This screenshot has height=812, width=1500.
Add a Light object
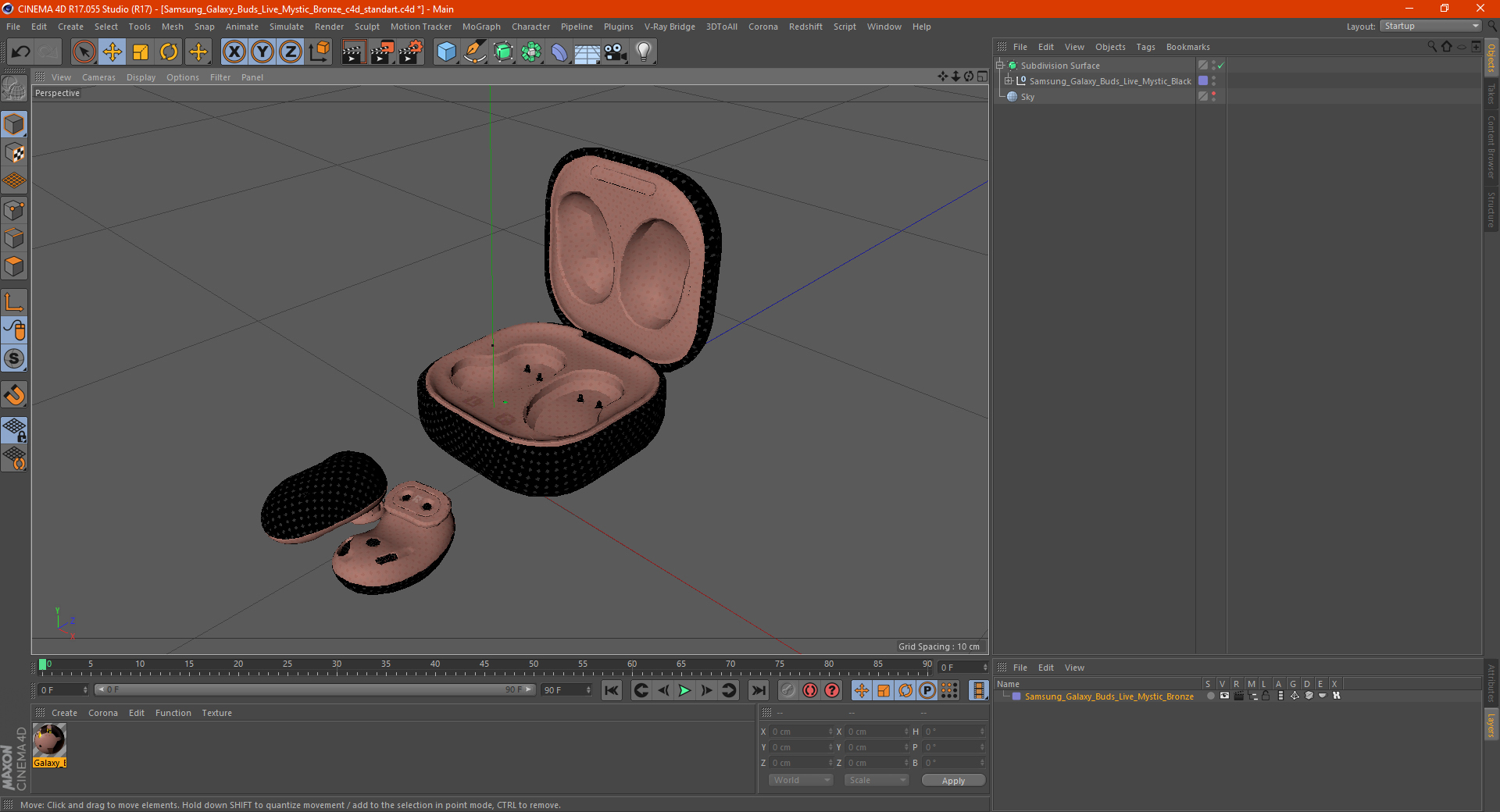[x=643, y=52]
